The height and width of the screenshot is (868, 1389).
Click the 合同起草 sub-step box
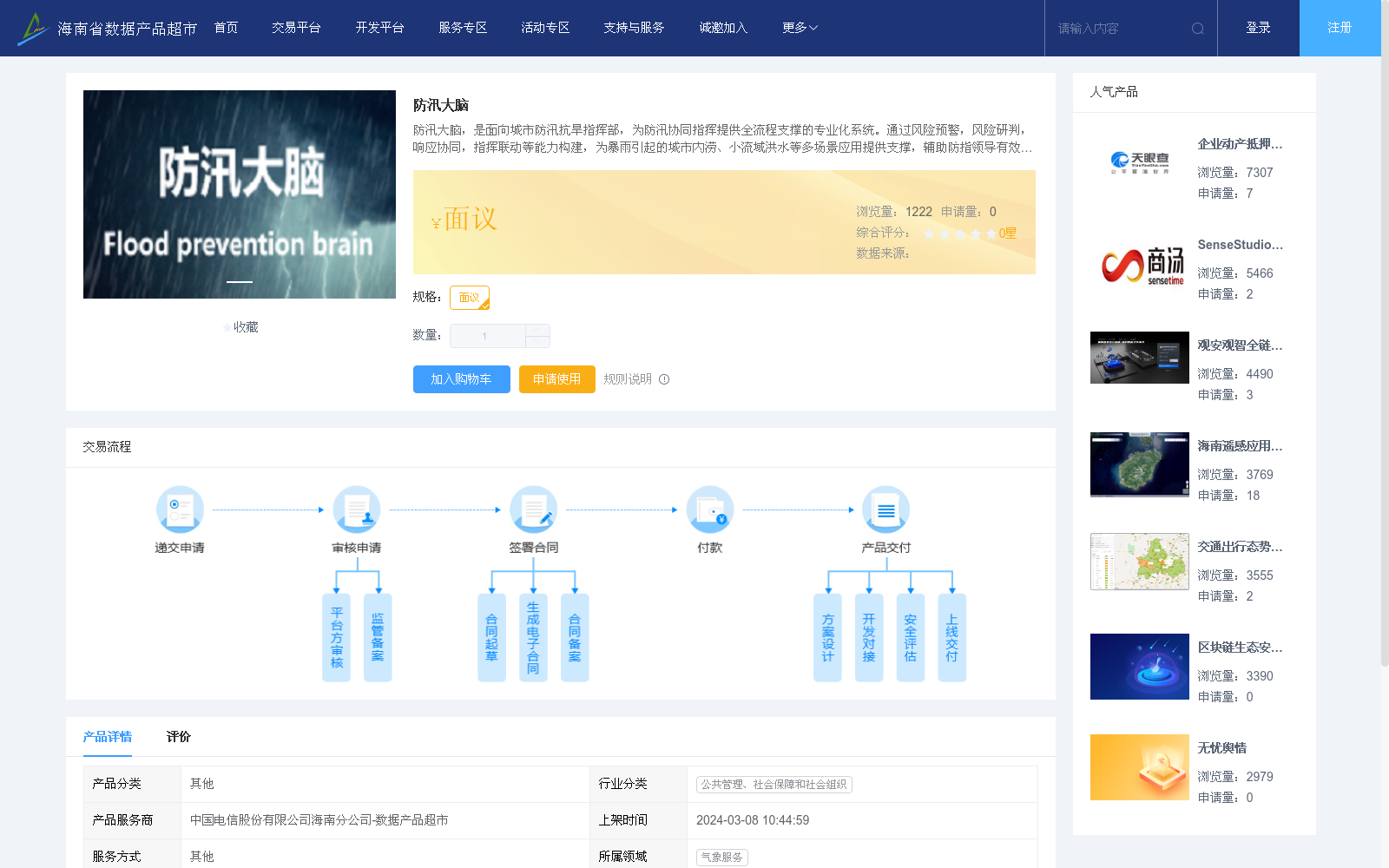(492, 638)
